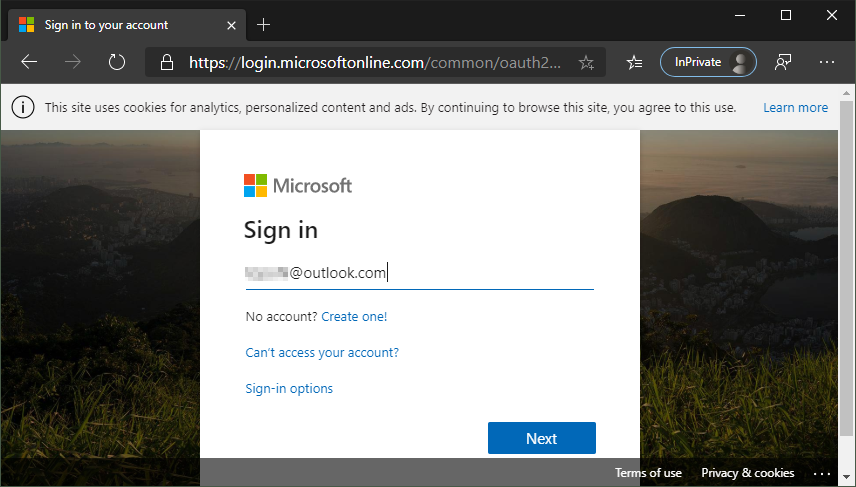Image resolution: width=856 pixels, height=487 pixels.
Task: Click the Microsoft logo
Action: (298, 186)
